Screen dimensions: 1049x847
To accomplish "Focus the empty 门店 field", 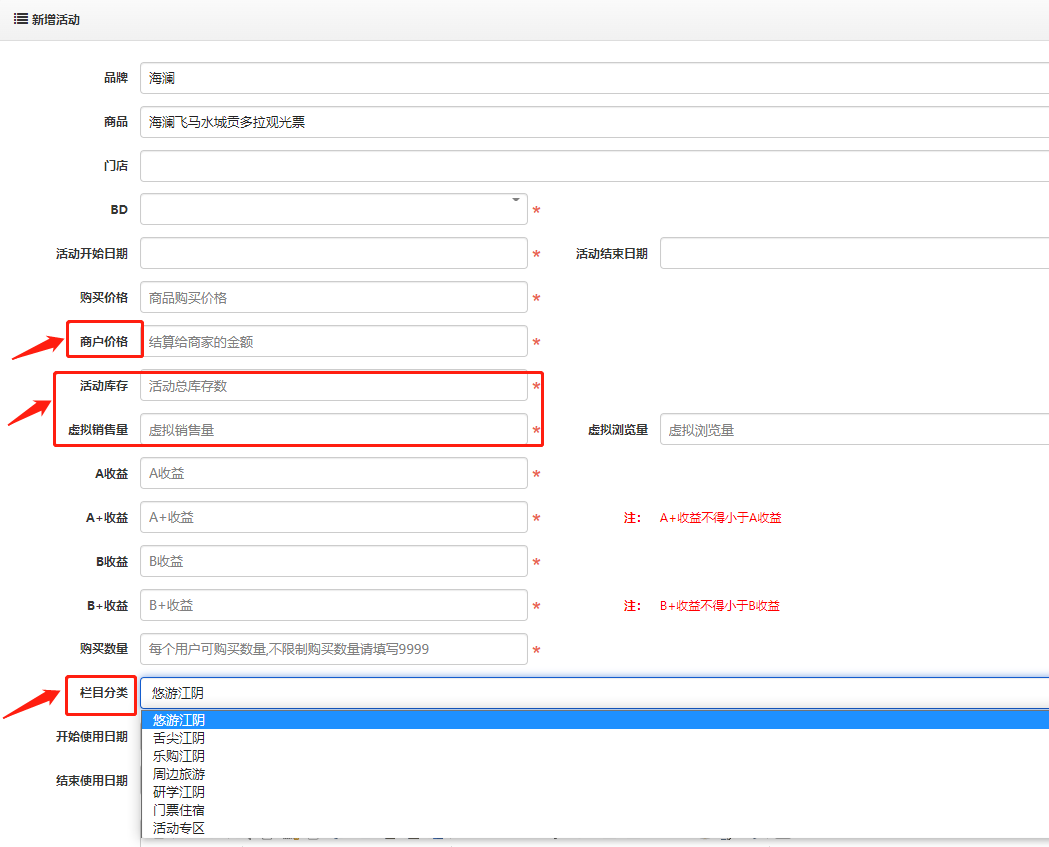I will (594, 166).
